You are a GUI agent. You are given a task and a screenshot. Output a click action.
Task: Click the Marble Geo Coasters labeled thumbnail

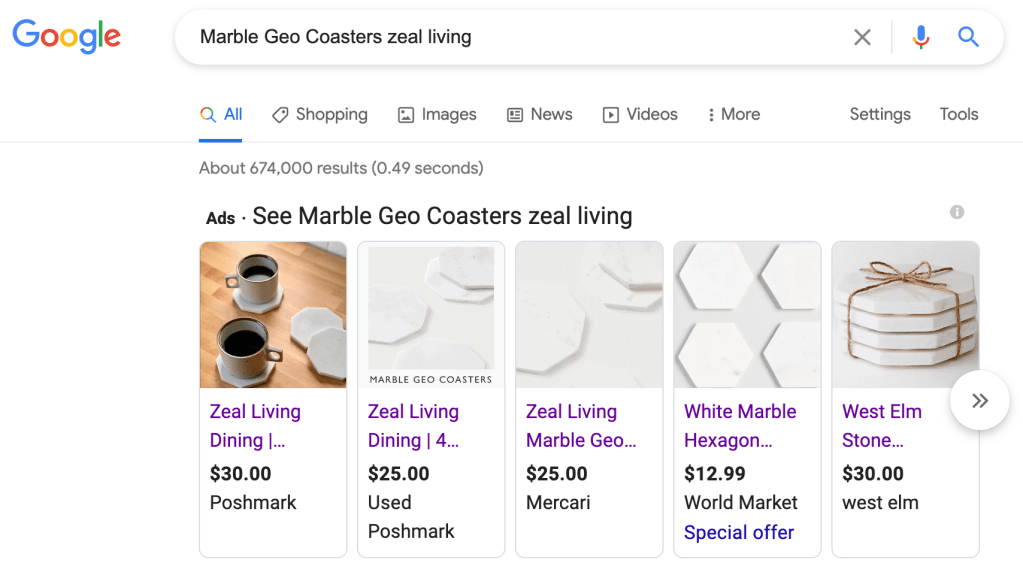click(431, 315)
